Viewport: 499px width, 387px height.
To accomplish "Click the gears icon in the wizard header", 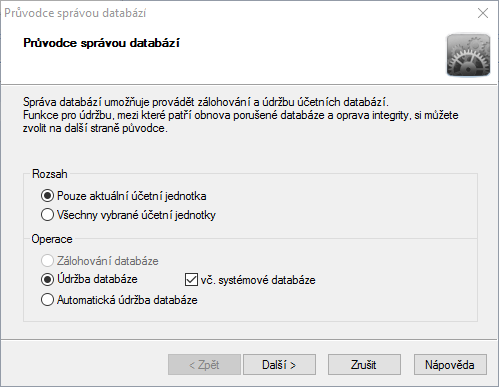I will click(x=468, y=55).
